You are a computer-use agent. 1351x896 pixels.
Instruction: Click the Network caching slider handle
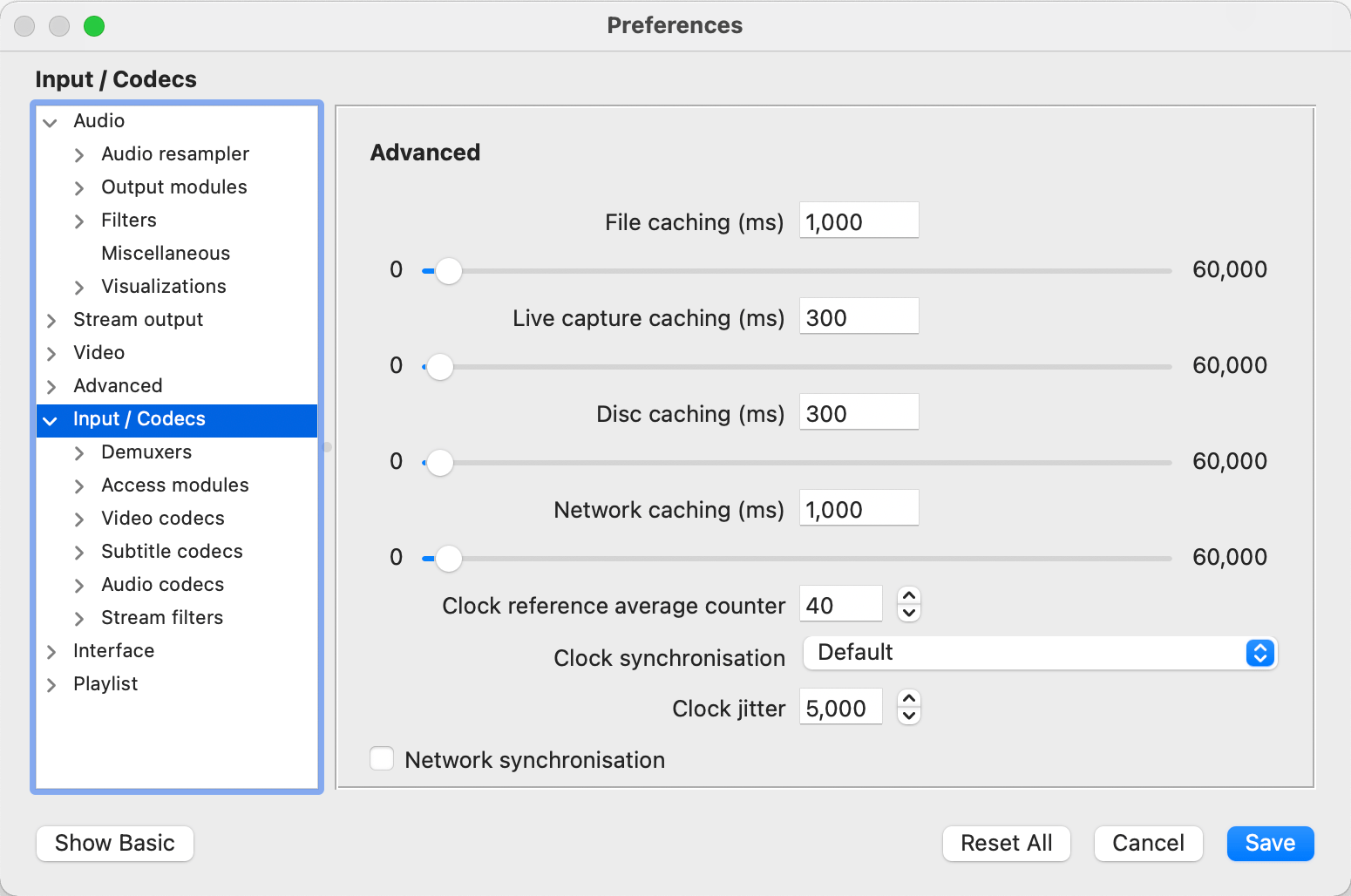448,559
